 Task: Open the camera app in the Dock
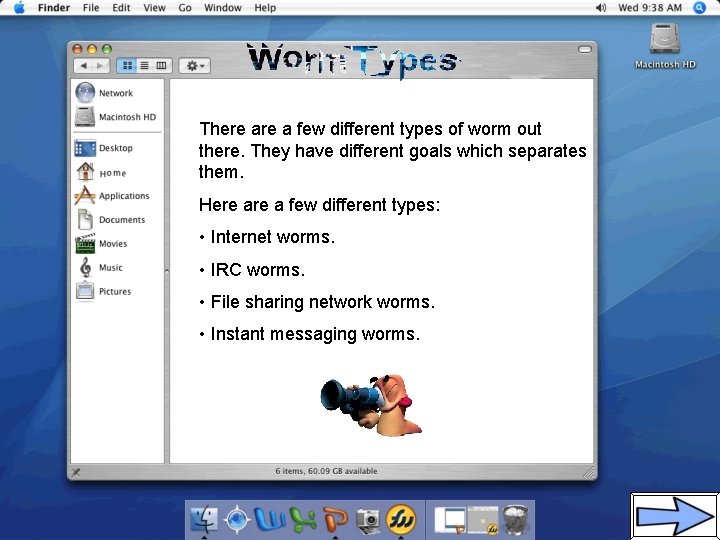point(368,520)
